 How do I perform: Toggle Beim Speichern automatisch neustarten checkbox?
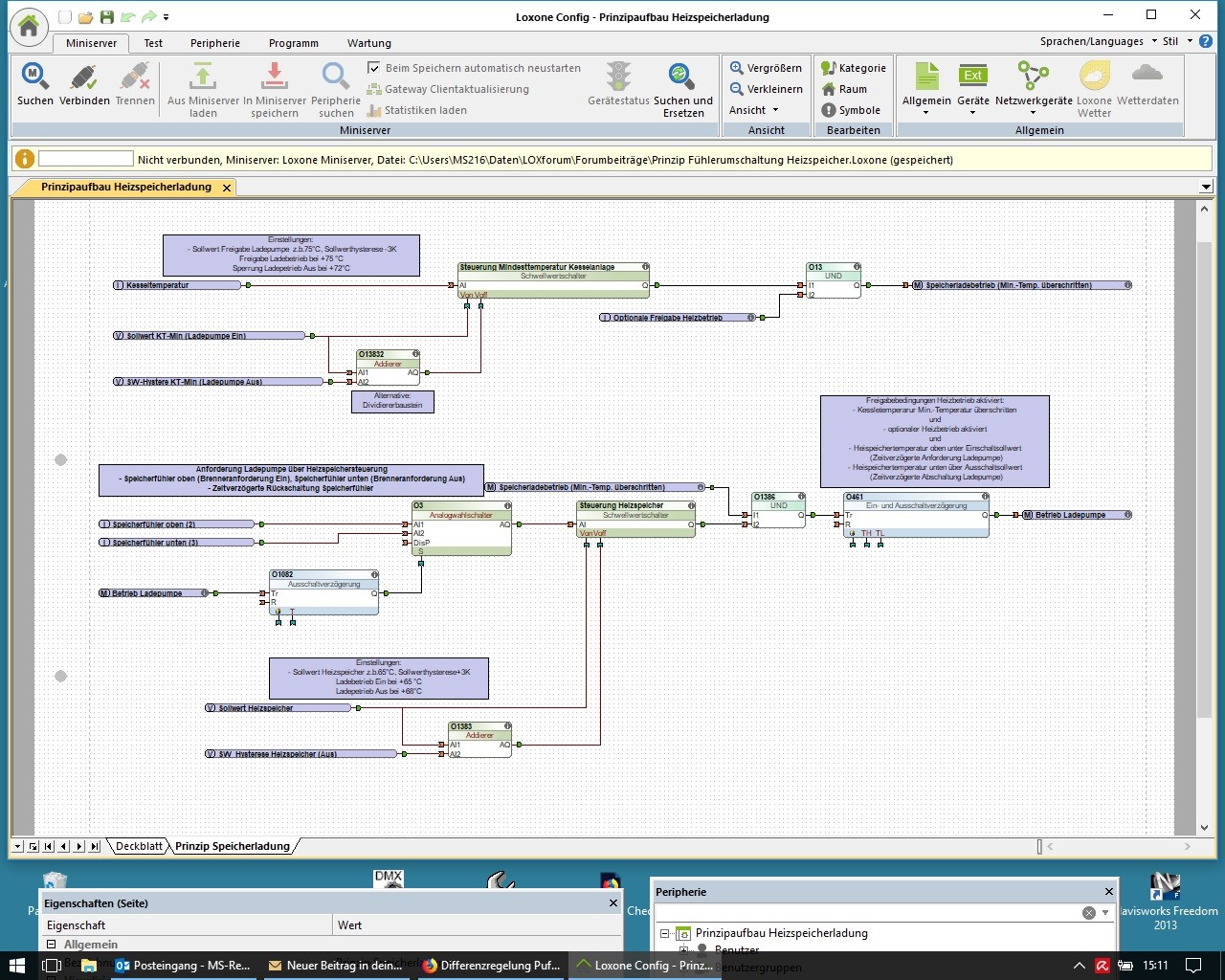click(x=374, y=68)
